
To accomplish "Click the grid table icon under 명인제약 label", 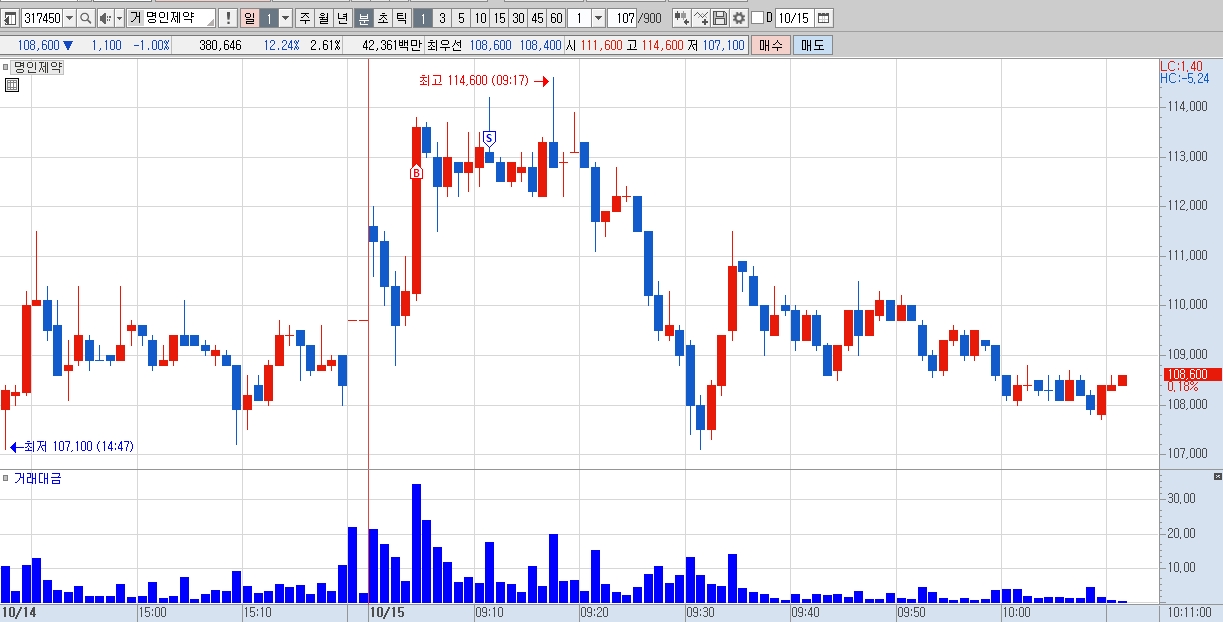I will click(11, 86).
